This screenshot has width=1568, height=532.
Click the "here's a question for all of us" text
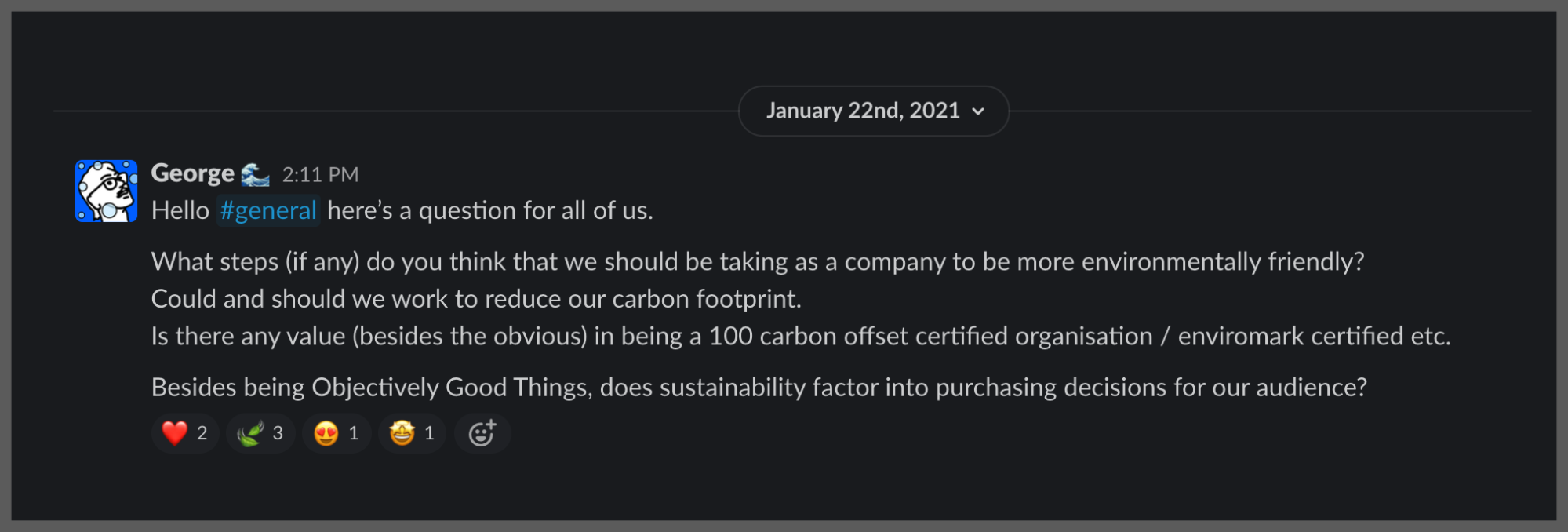(489, 210)
